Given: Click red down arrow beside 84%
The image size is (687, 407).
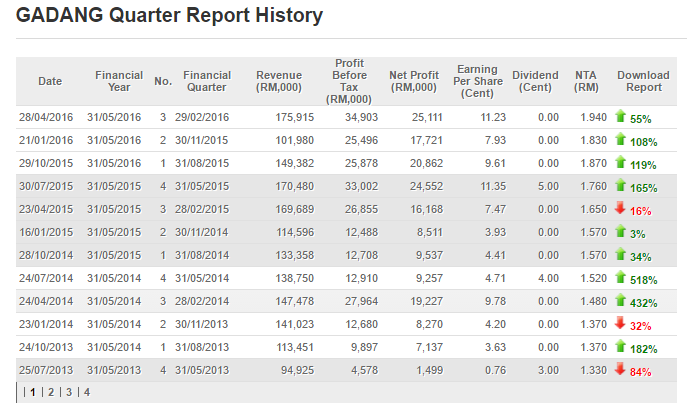Looking at the screenshot, I should 620,369.
